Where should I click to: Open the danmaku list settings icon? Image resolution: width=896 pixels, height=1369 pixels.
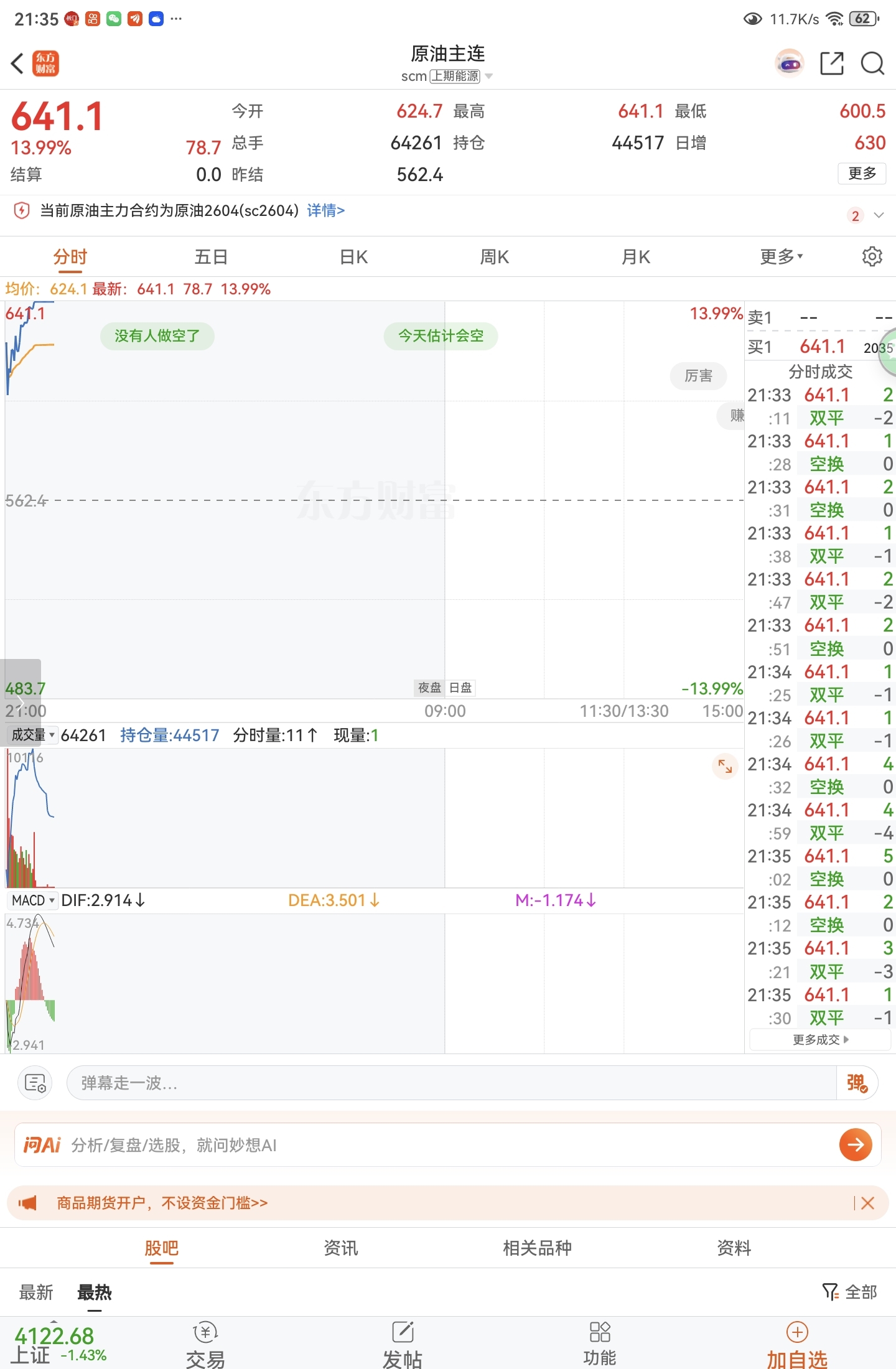[35, 1083]
